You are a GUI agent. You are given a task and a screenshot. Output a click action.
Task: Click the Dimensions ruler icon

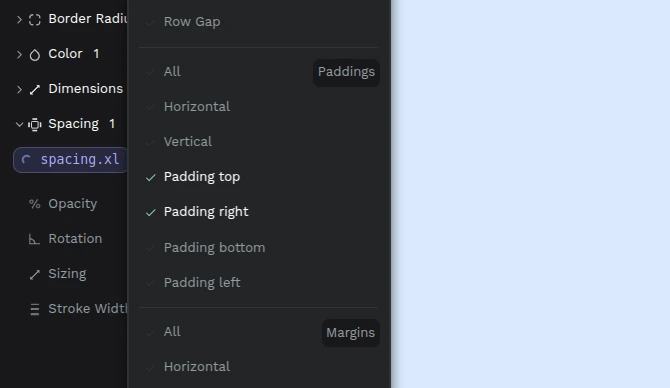(x=35, y=89)
